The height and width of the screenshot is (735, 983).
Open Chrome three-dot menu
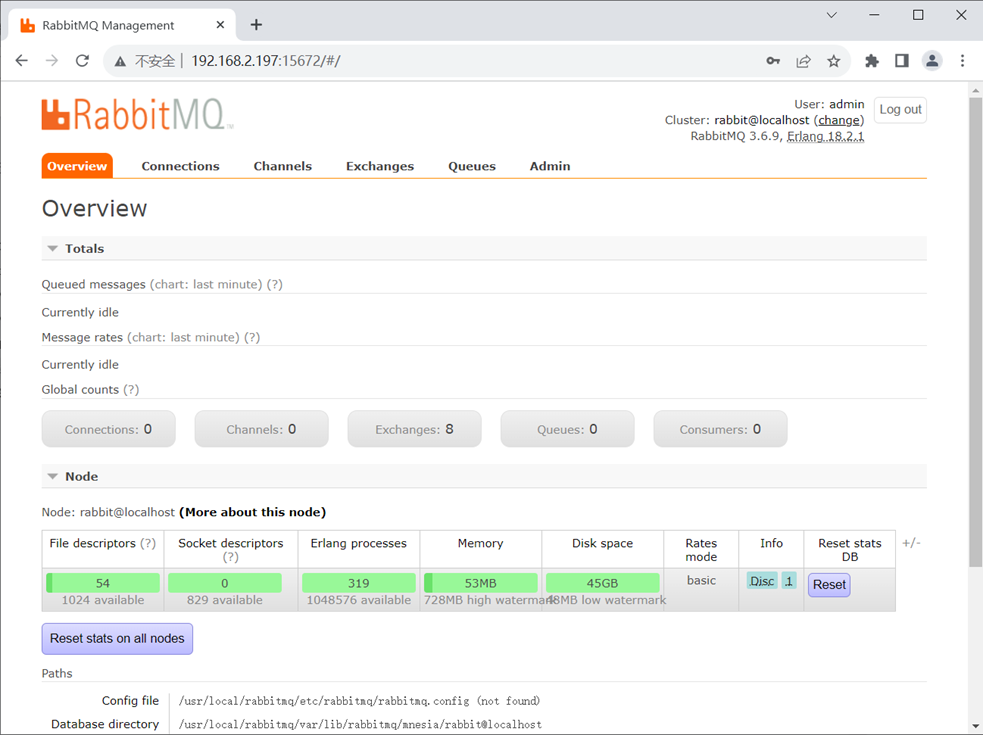[x=962, y=61]
